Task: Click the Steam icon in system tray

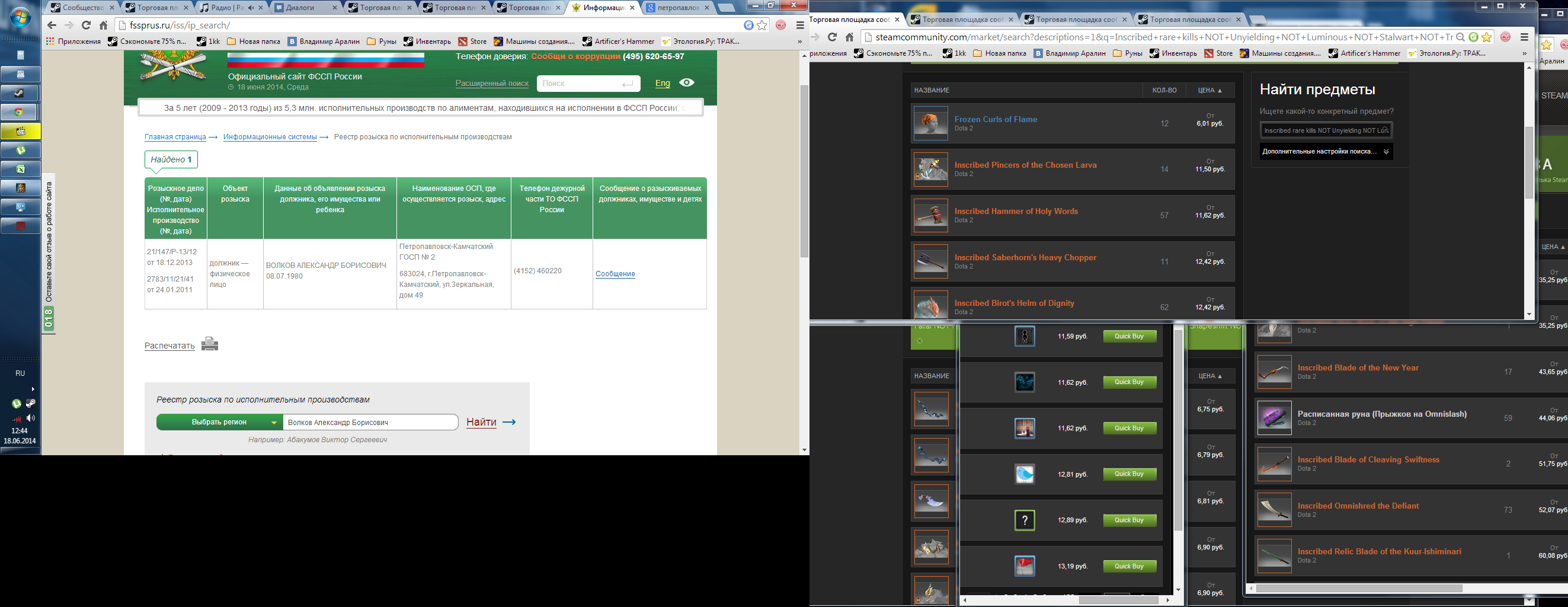Action: (x=30, y=404)
